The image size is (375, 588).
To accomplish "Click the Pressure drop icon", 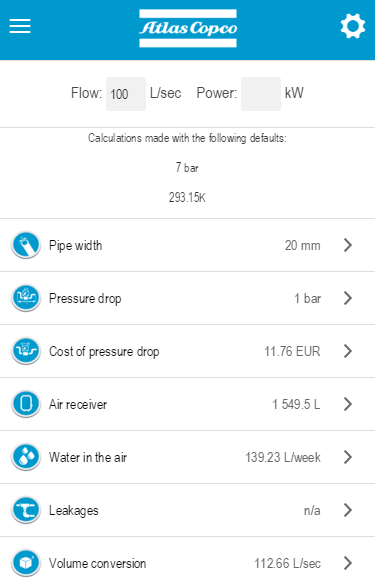I will click(26, 298).
